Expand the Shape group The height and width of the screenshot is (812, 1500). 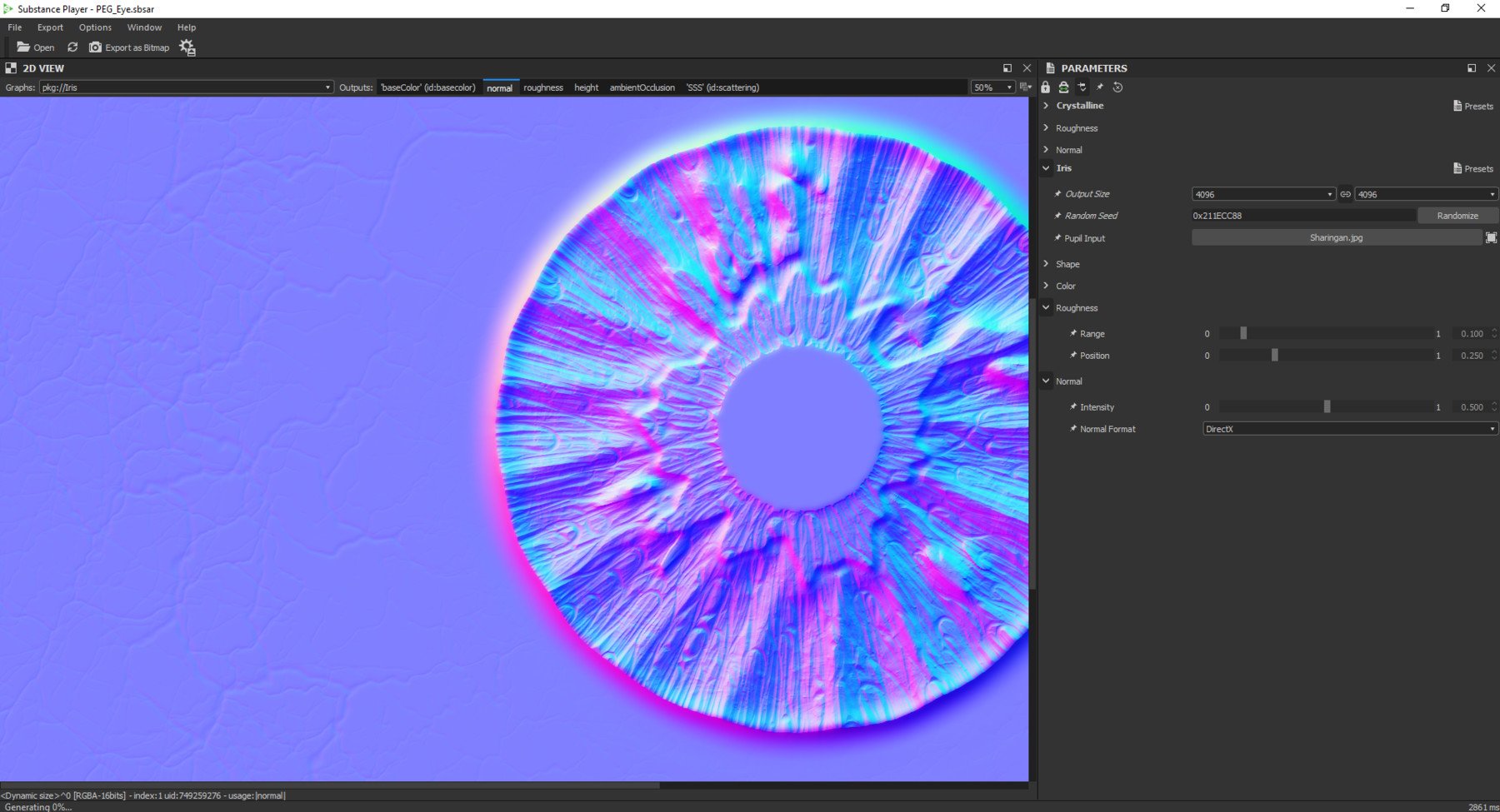(x=1046, y=263)
